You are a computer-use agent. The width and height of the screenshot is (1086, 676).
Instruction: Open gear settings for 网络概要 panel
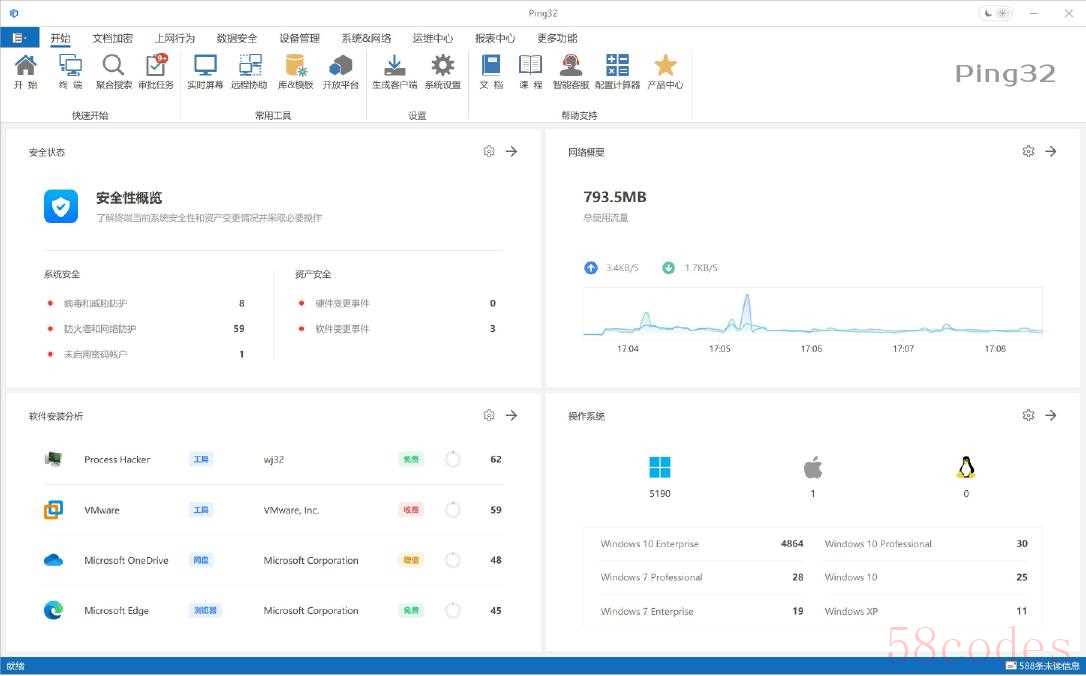tap(1028, 152)
